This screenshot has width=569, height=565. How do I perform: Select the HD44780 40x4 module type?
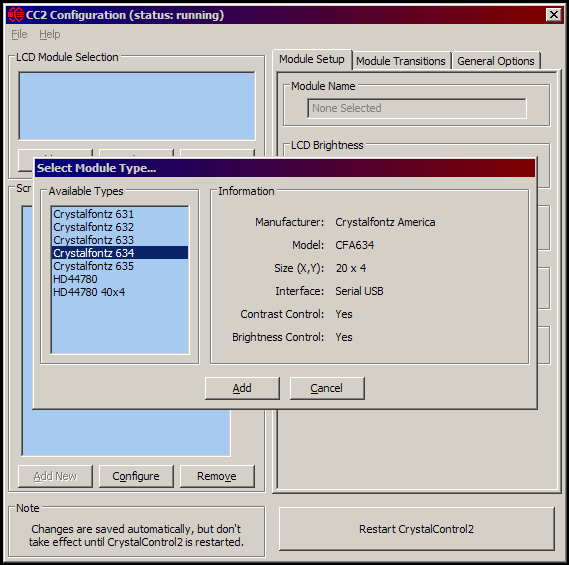[x=120, y=292]
